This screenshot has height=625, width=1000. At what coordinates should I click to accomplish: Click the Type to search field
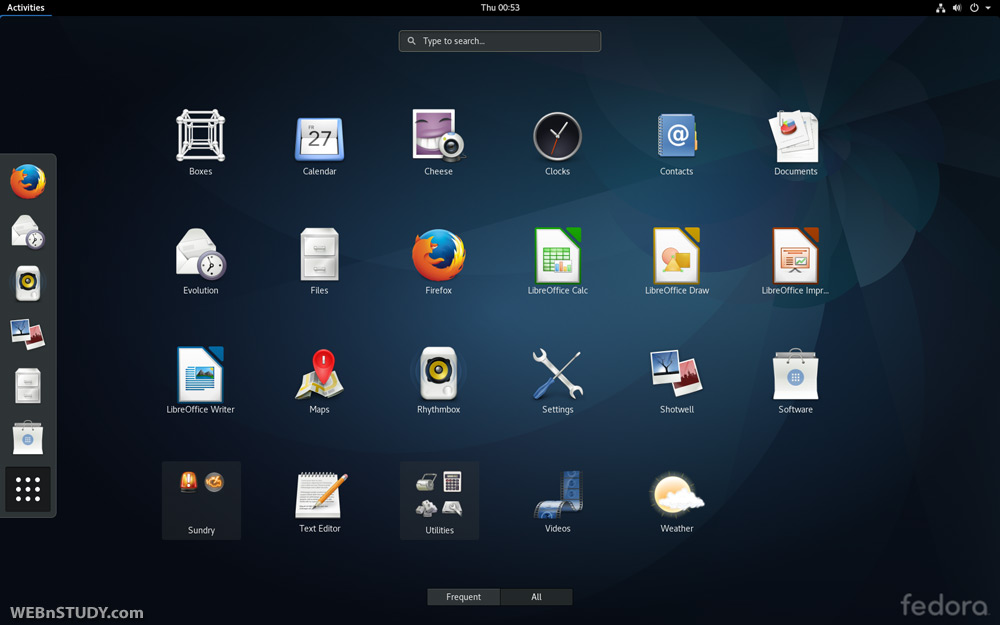pyautogui.click(x=500, y=41)
